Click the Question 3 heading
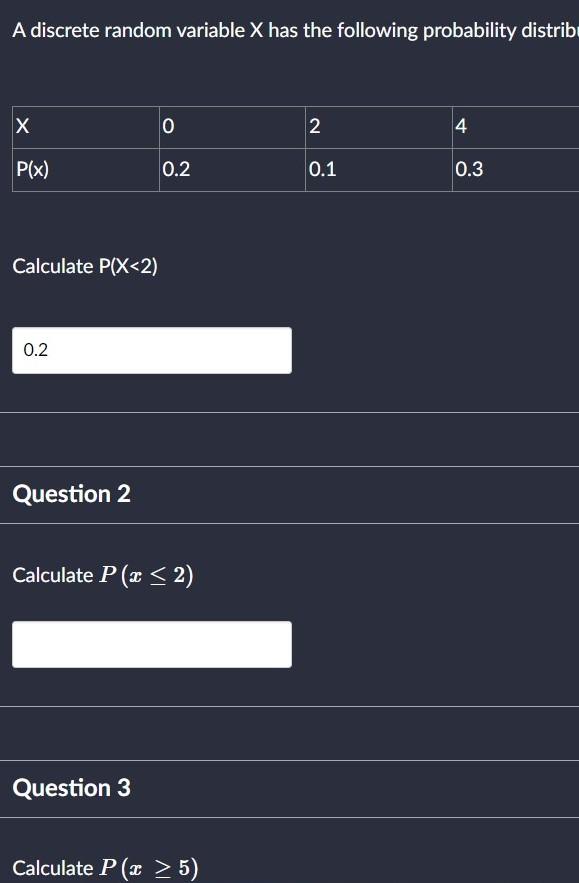The height and width of the screenshot is (883, 579). (x=70, y=788)
